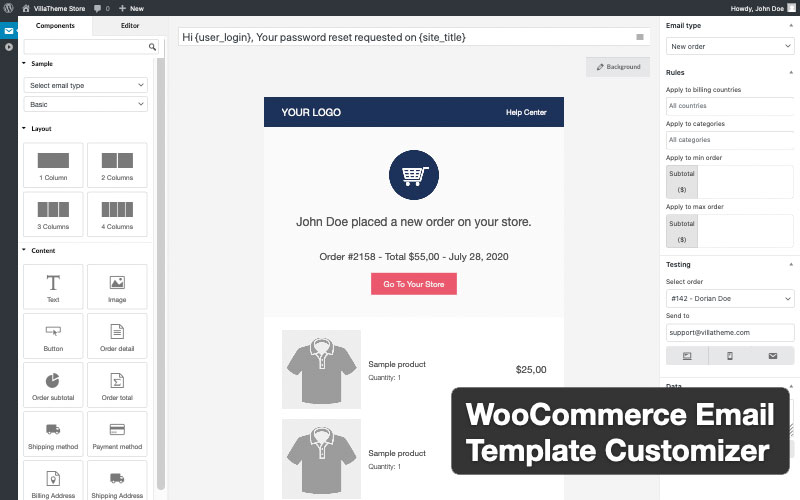Collapse the Email type panel
Image resolution: width=800 pixels, height=500 pixels.
791,26
